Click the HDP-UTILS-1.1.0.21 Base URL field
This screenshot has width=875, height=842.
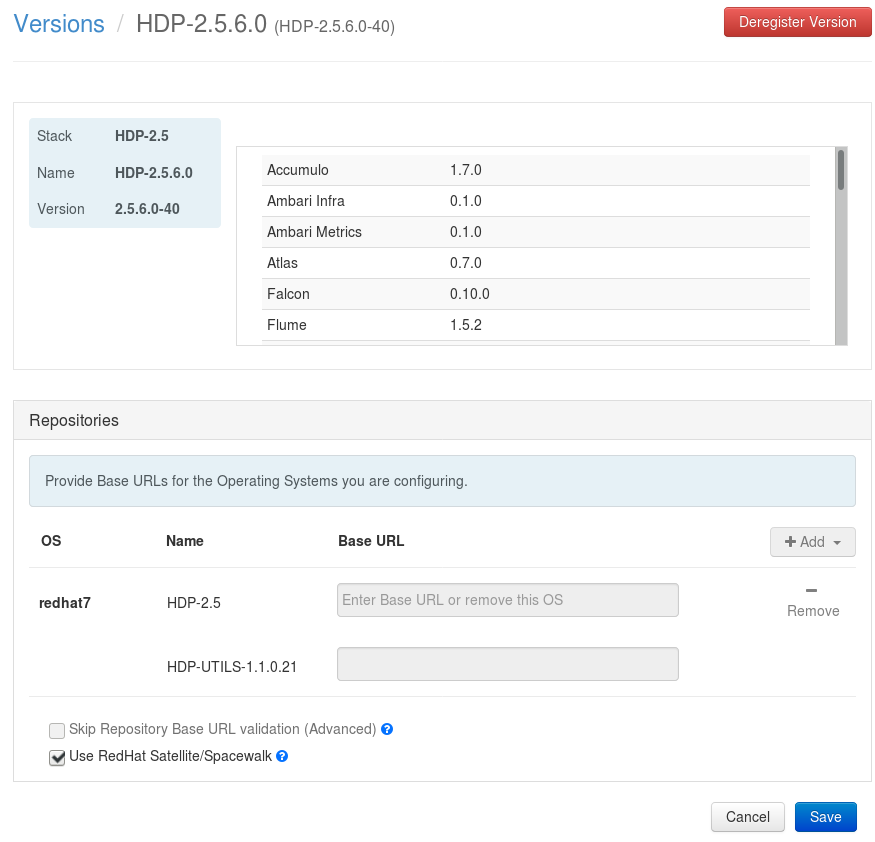508,664
